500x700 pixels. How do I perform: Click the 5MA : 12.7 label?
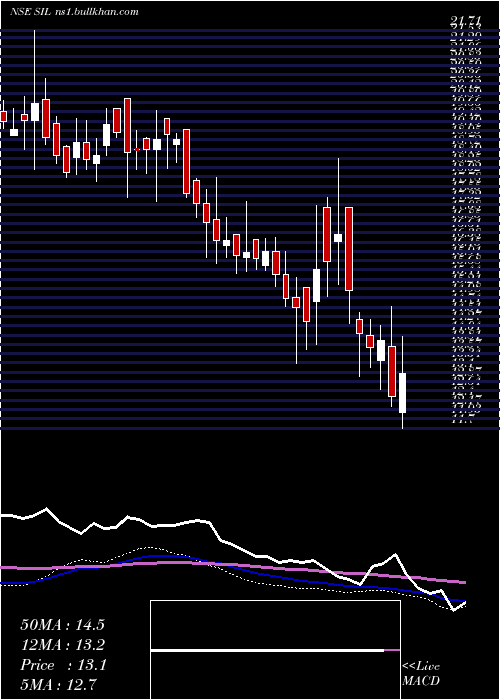click(59, 684)
